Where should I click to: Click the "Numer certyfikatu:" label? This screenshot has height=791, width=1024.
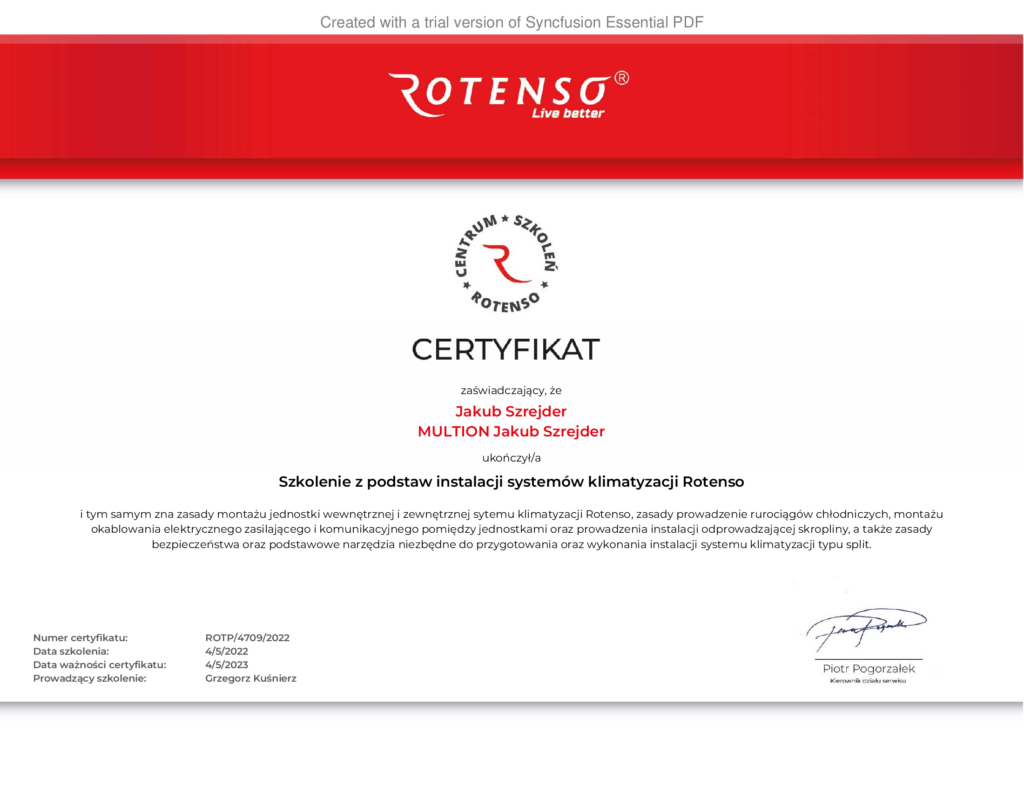tap(80, 638)
